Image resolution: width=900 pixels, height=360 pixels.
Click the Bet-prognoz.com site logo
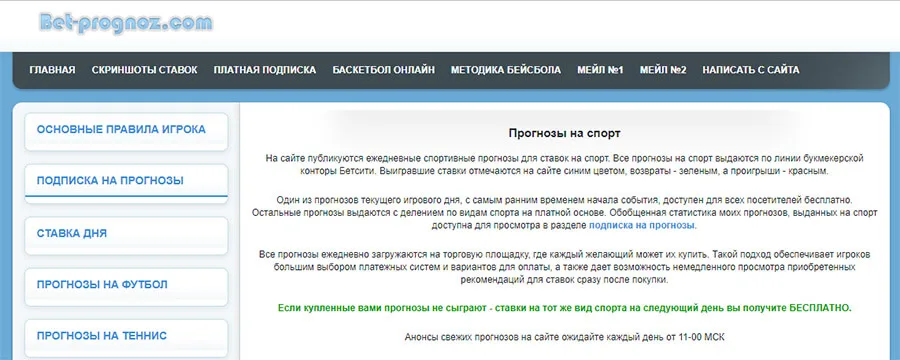pyautogui.click(x=126, y=23)
